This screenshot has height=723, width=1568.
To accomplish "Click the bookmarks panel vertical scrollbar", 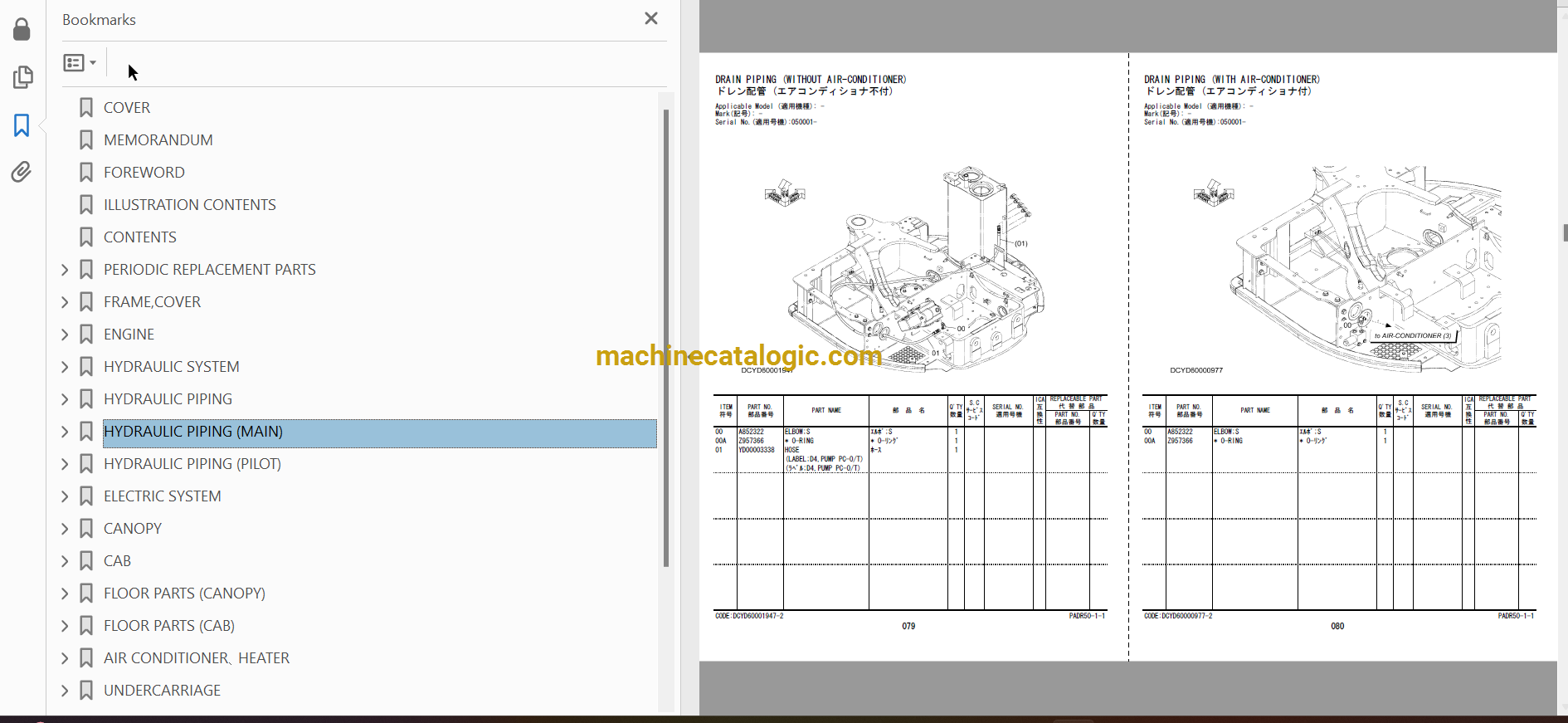I will pos(666,338).
